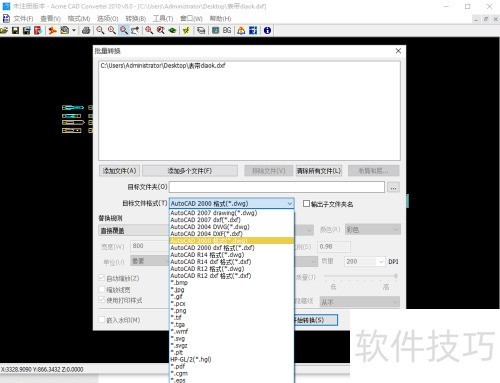Click the second magnifier zoom icon
Screen dimensions: 500x383
[112, 31]
